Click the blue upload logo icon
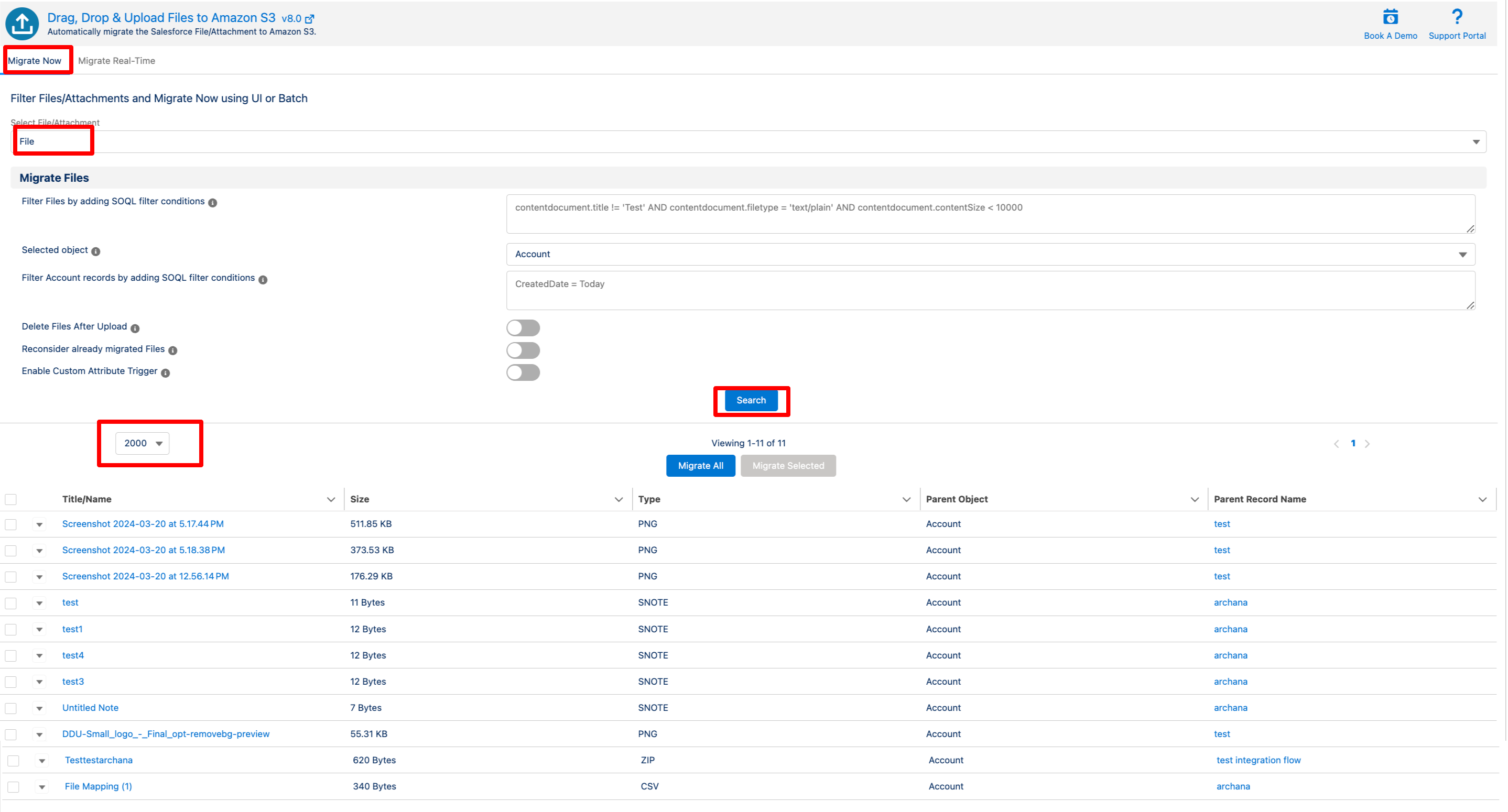The image size is (1508, 812). point(22,24)
